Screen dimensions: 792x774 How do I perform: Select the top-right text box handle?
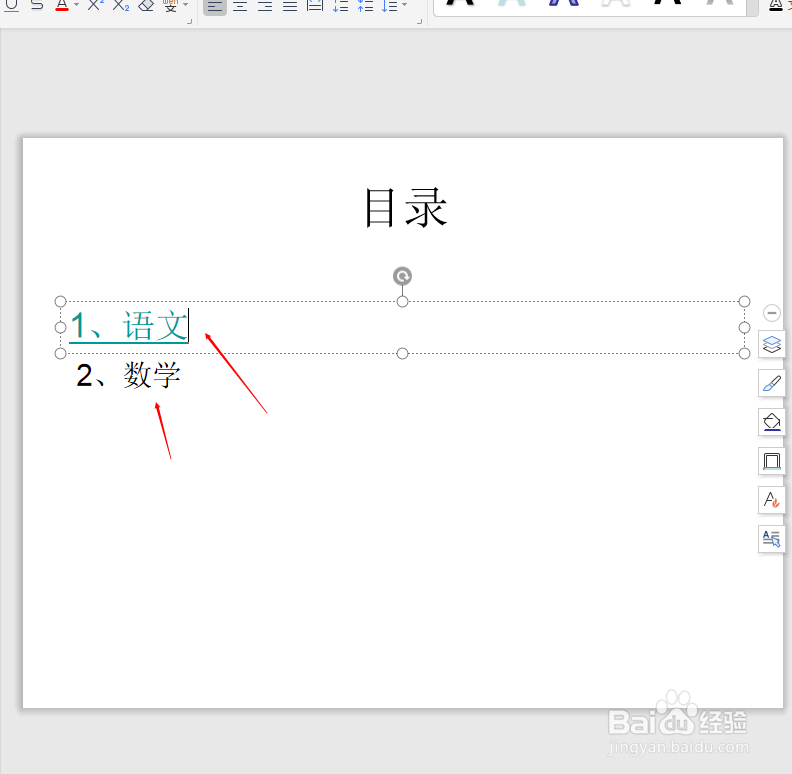coord(744,302)
